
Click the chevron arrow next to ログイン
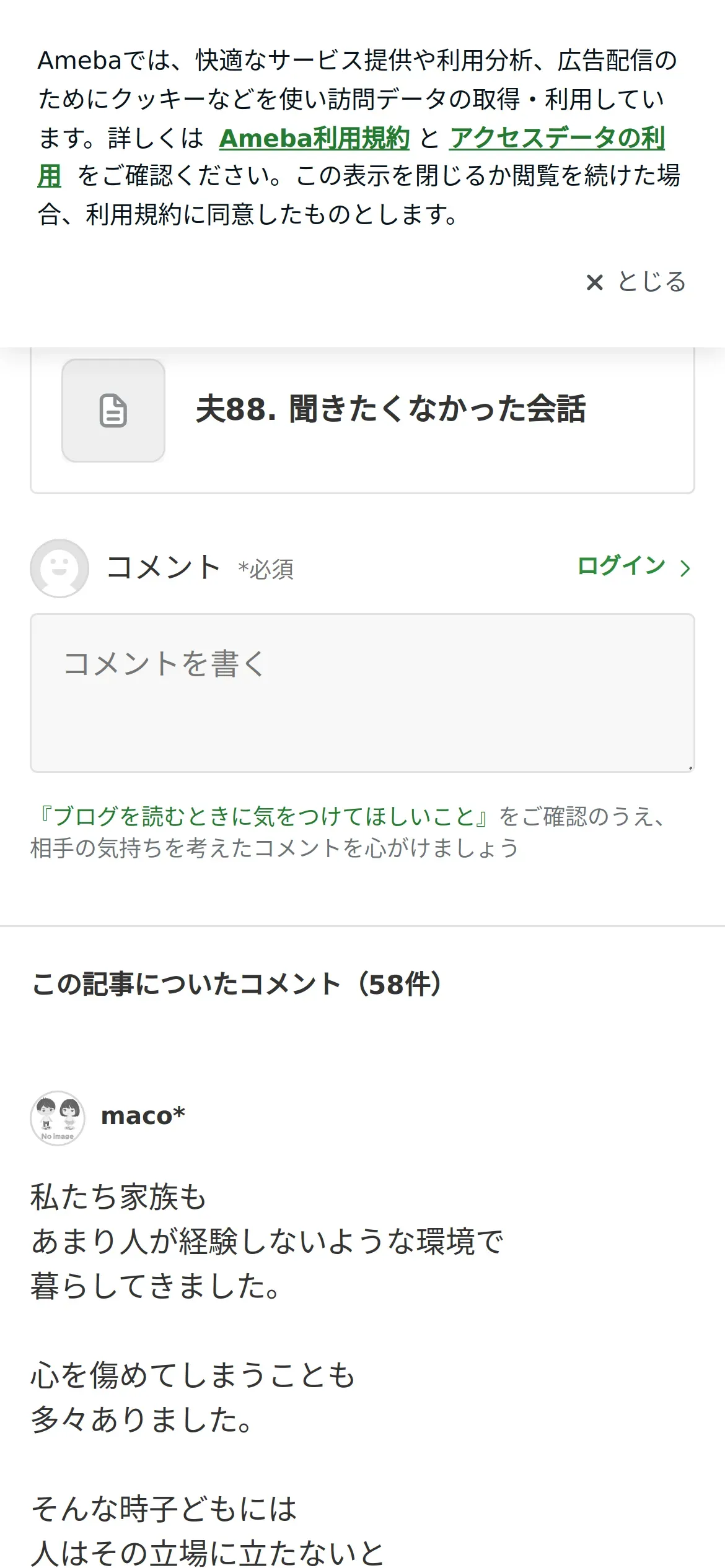click(x=685, y=568)
